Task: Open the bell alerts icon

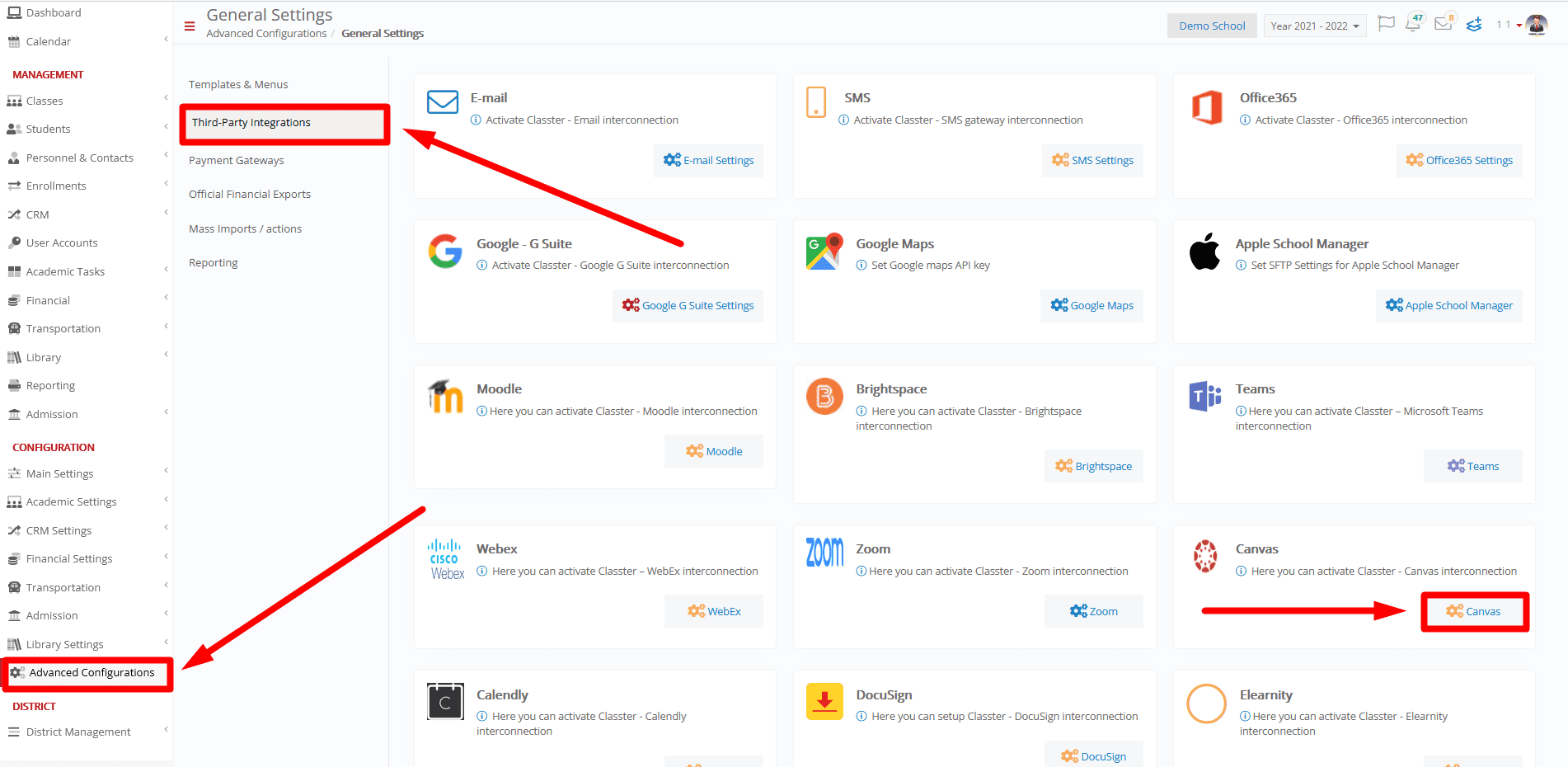Action: [1414, 23]
